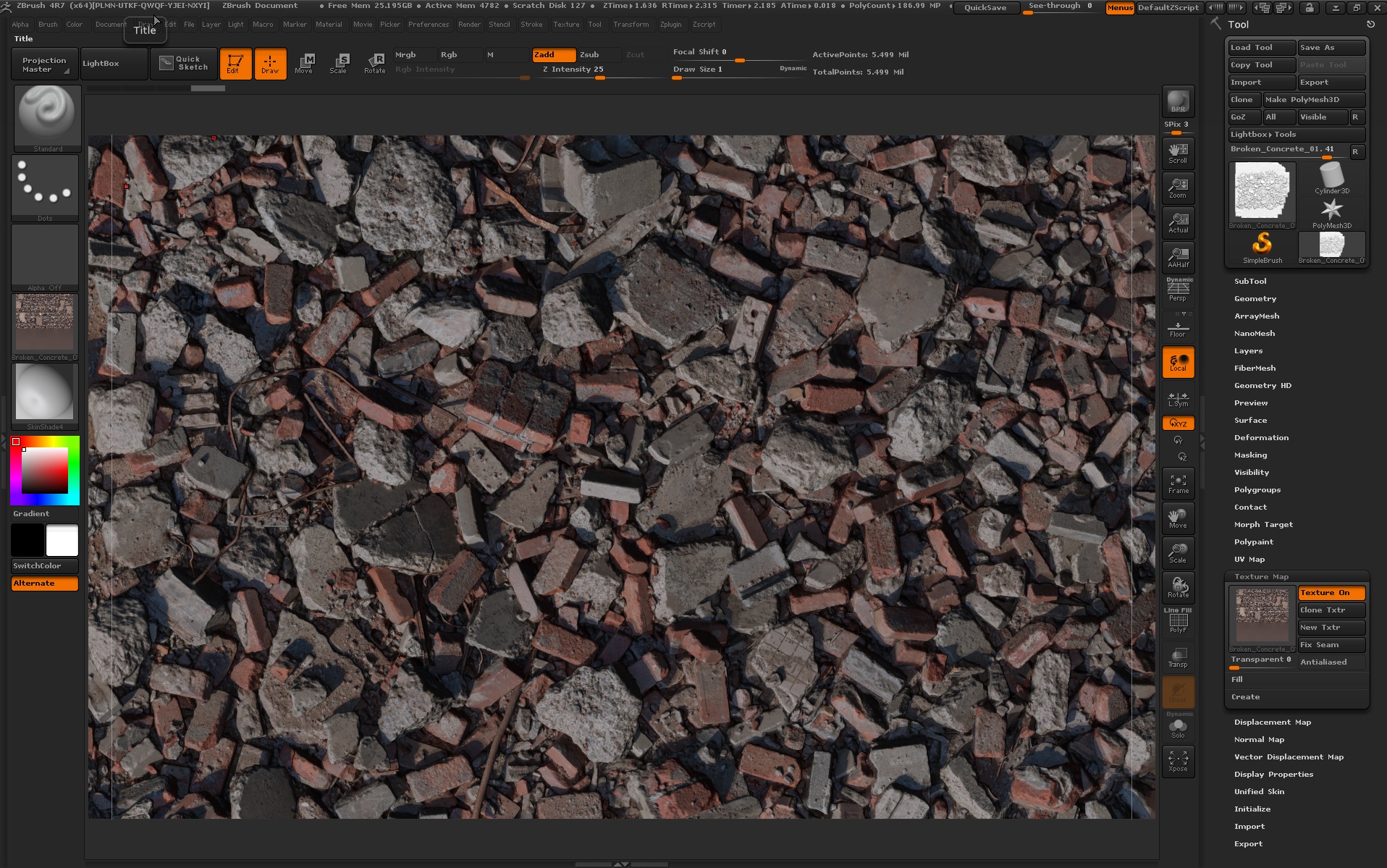Enable Zsub sculpt mode
Screen dimensions: 1387x868
pyautogui.click(x=599, y=55)
